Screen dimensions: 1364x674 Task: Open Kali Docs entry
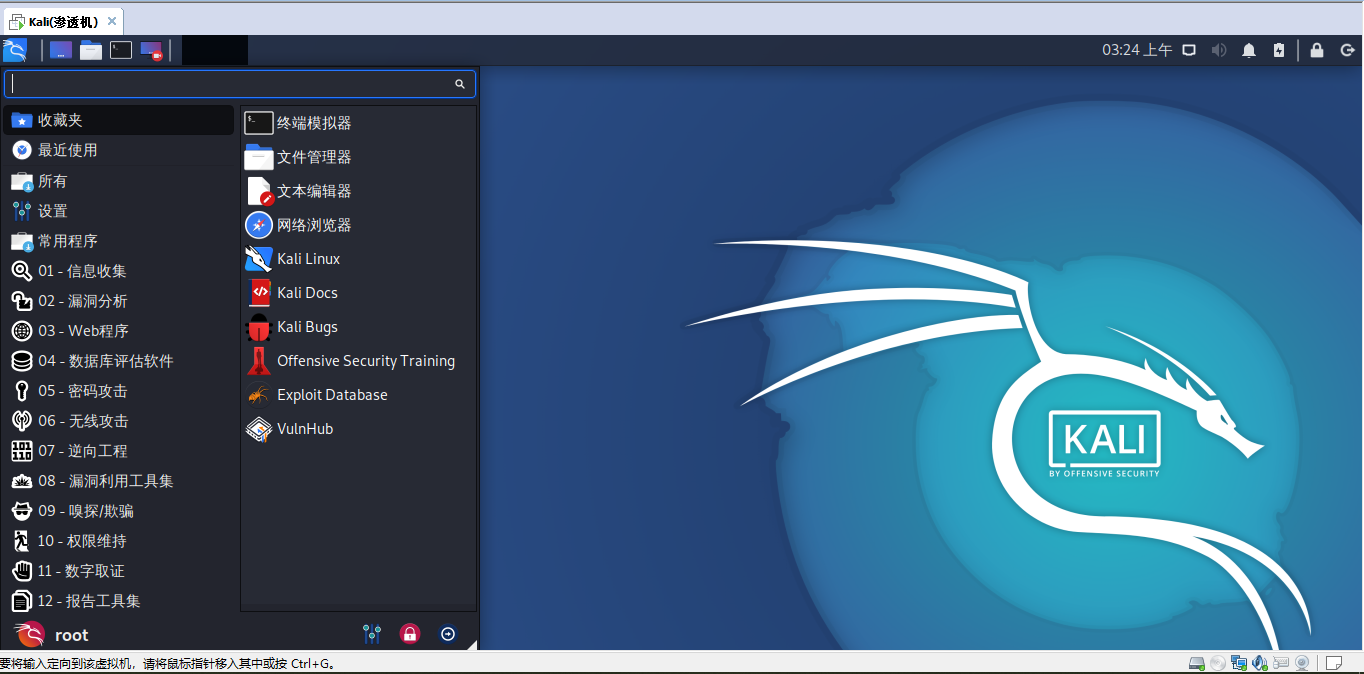coord(358,293)
